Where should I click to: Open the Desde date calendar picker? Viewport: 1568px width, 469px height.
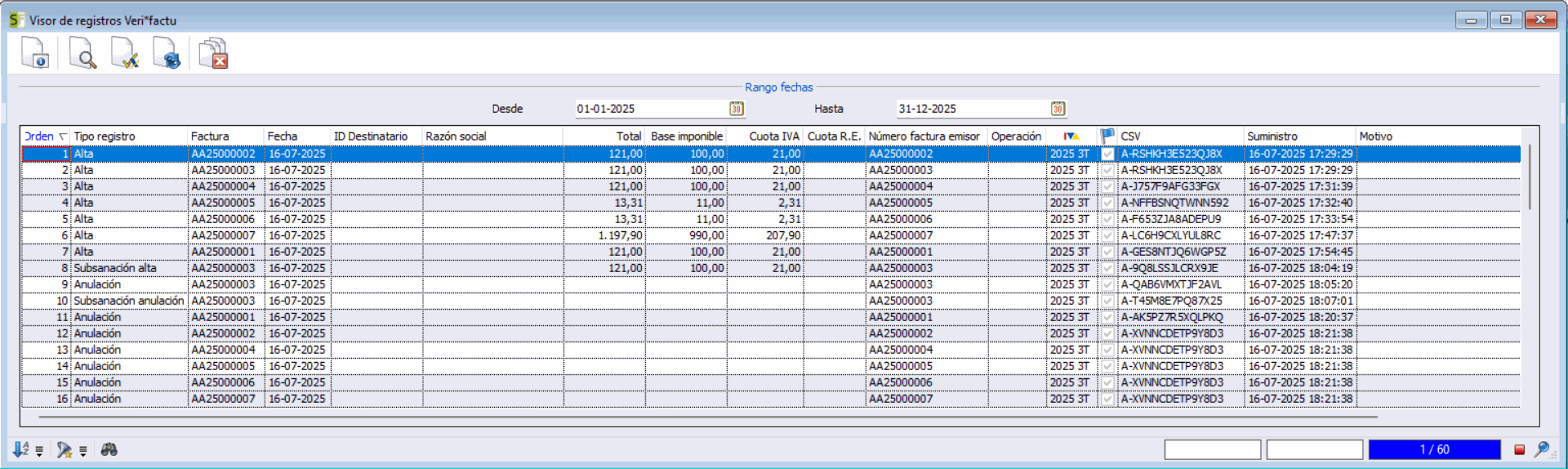[x=737, y=109]
